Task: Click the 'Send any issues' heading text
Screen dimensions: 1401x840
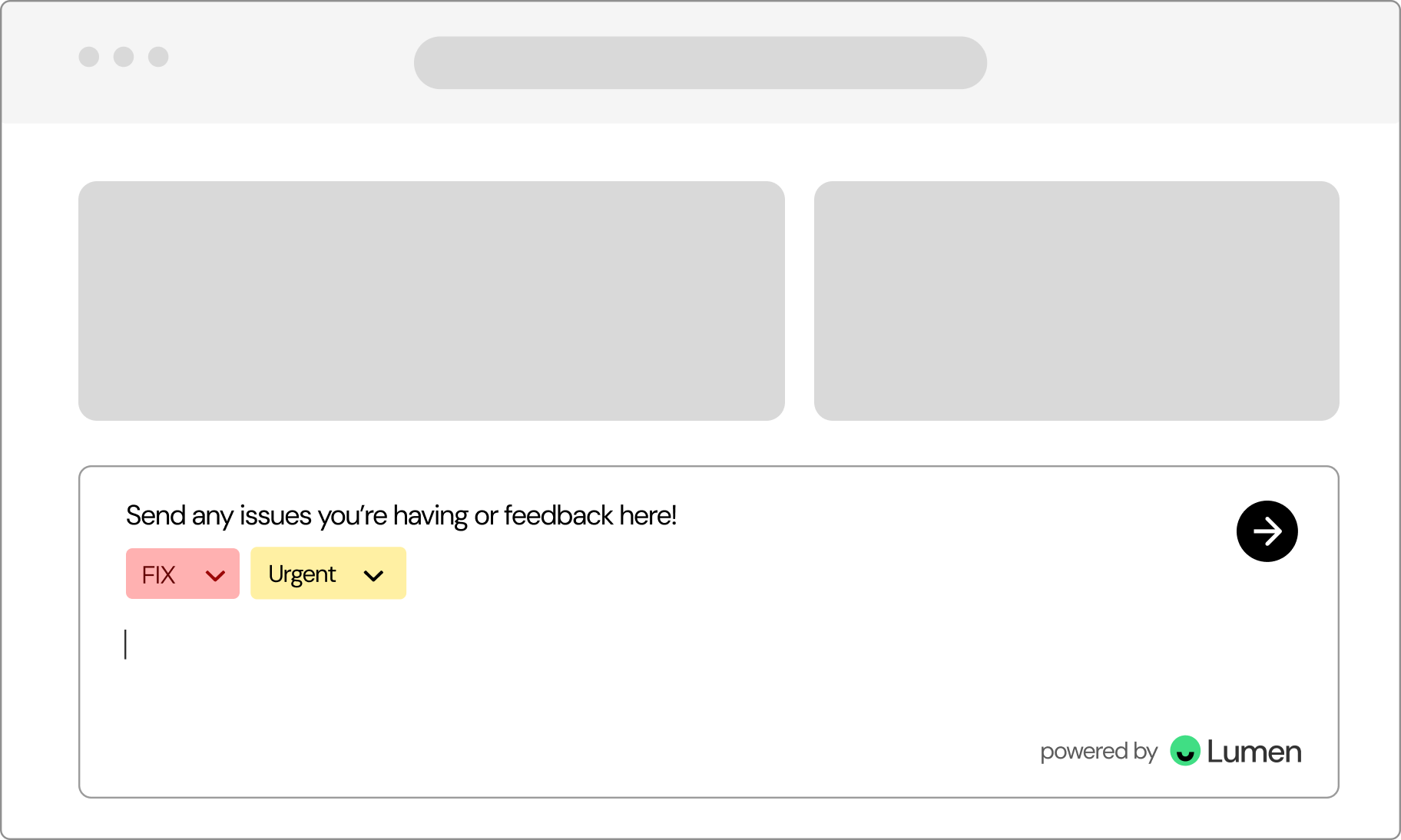Action: pos(401,515)
